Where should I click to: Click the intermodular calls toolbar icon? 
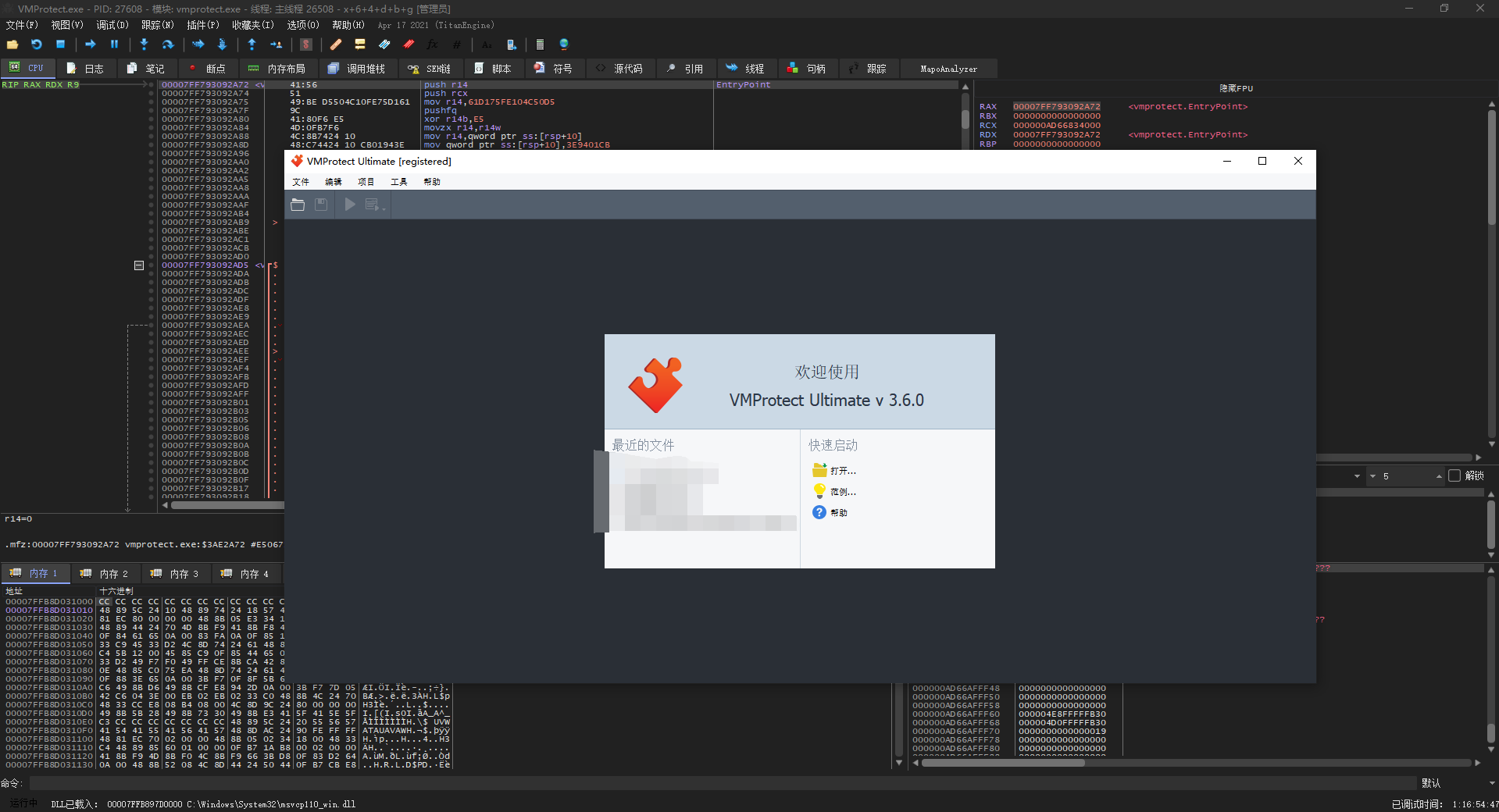511,45
